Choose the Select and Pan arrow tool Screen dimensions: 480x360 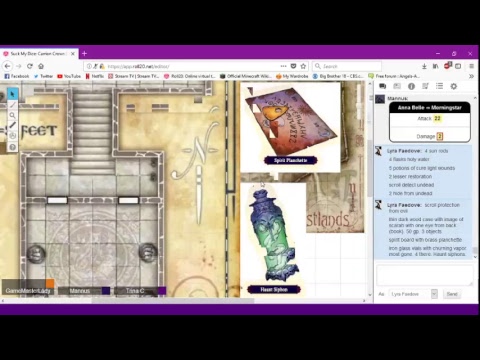tap(12, 94)
